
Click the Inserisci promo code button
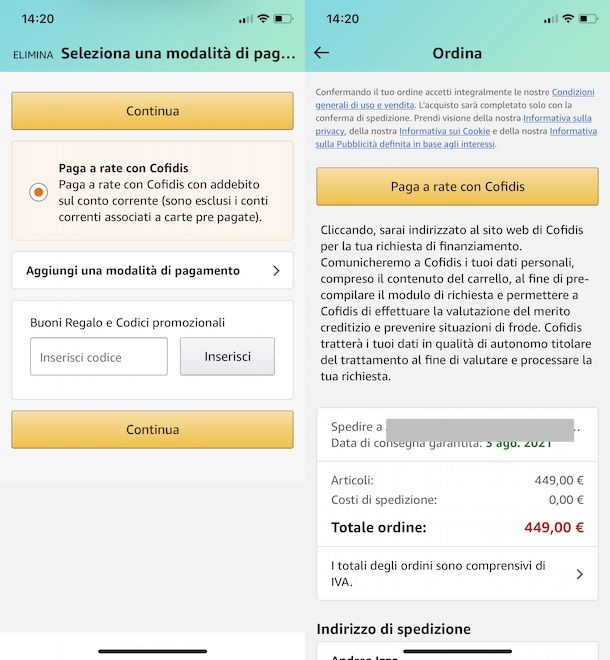click(227, 357)
